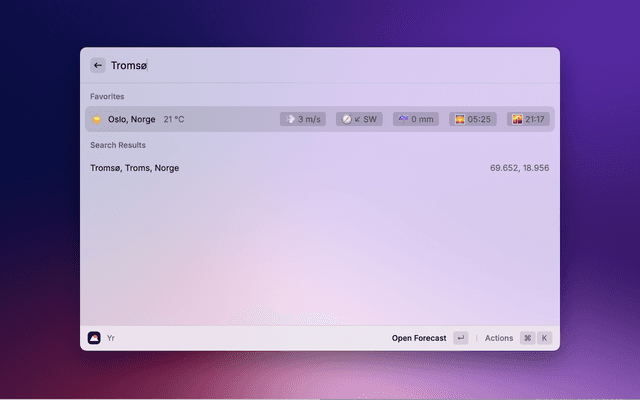This screenshot has height=400, width=640.
Task: Click the Yr extension icon in footer
Action: point(94,338)
